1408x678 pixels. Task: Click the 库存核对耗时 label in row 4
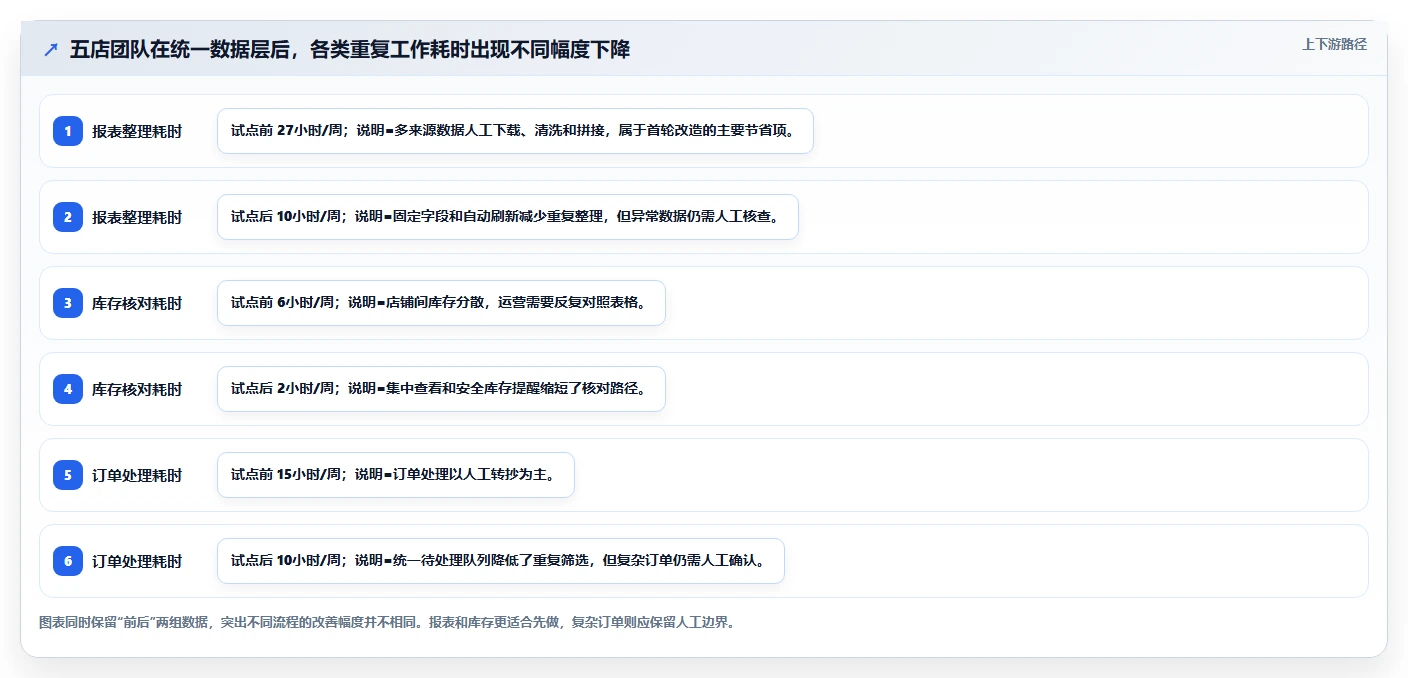pyautogui.click(x=137, y=389)
